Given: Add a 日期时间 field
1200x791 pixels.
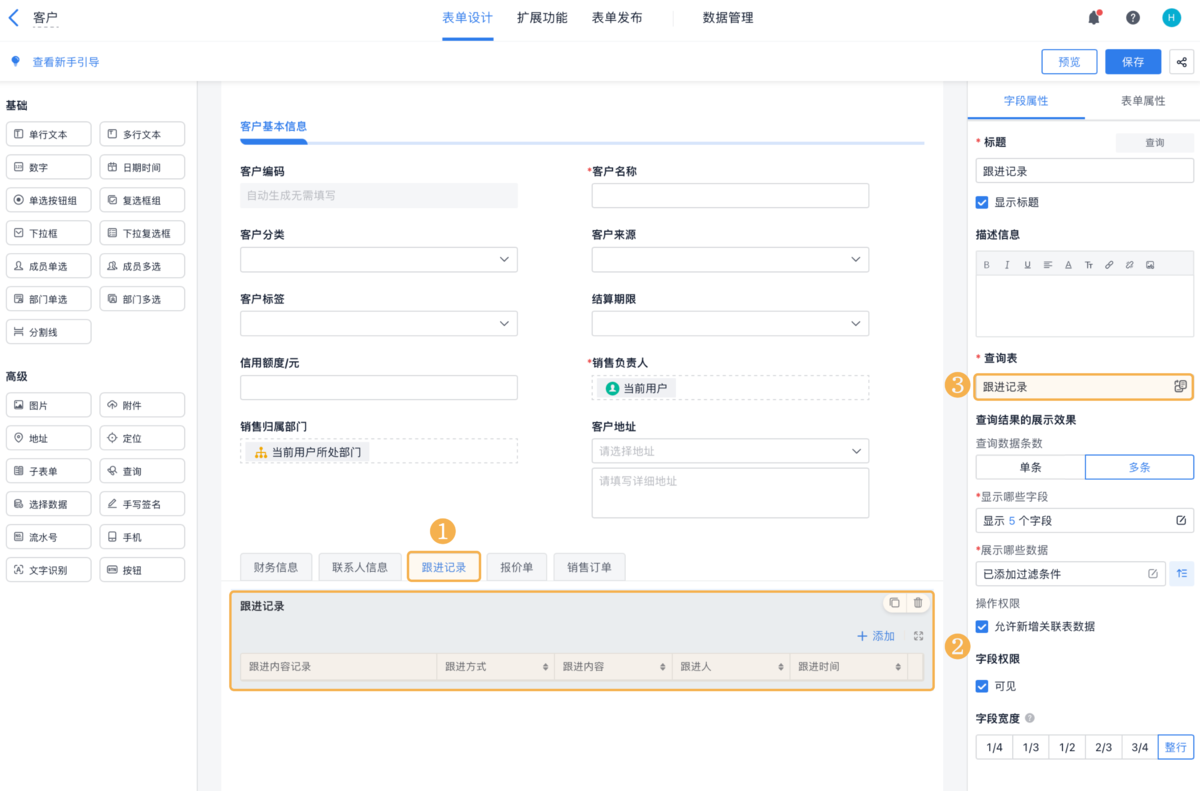Looking at the screenshot, I should pos(142,167).
